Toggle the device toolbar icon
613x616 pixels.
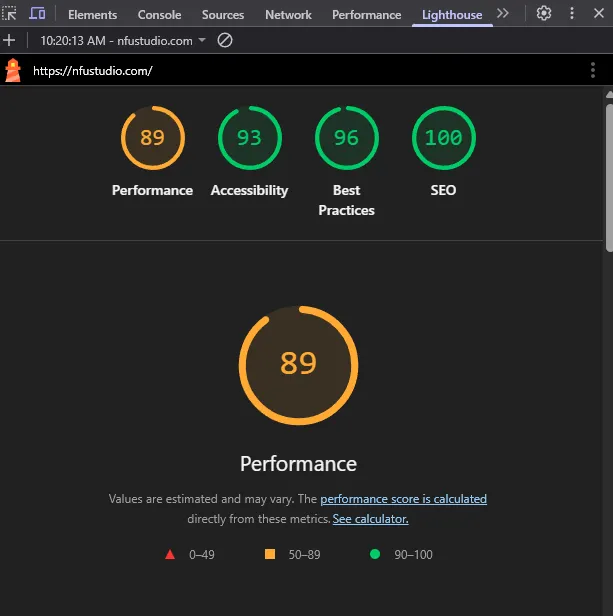pos(37,14)
